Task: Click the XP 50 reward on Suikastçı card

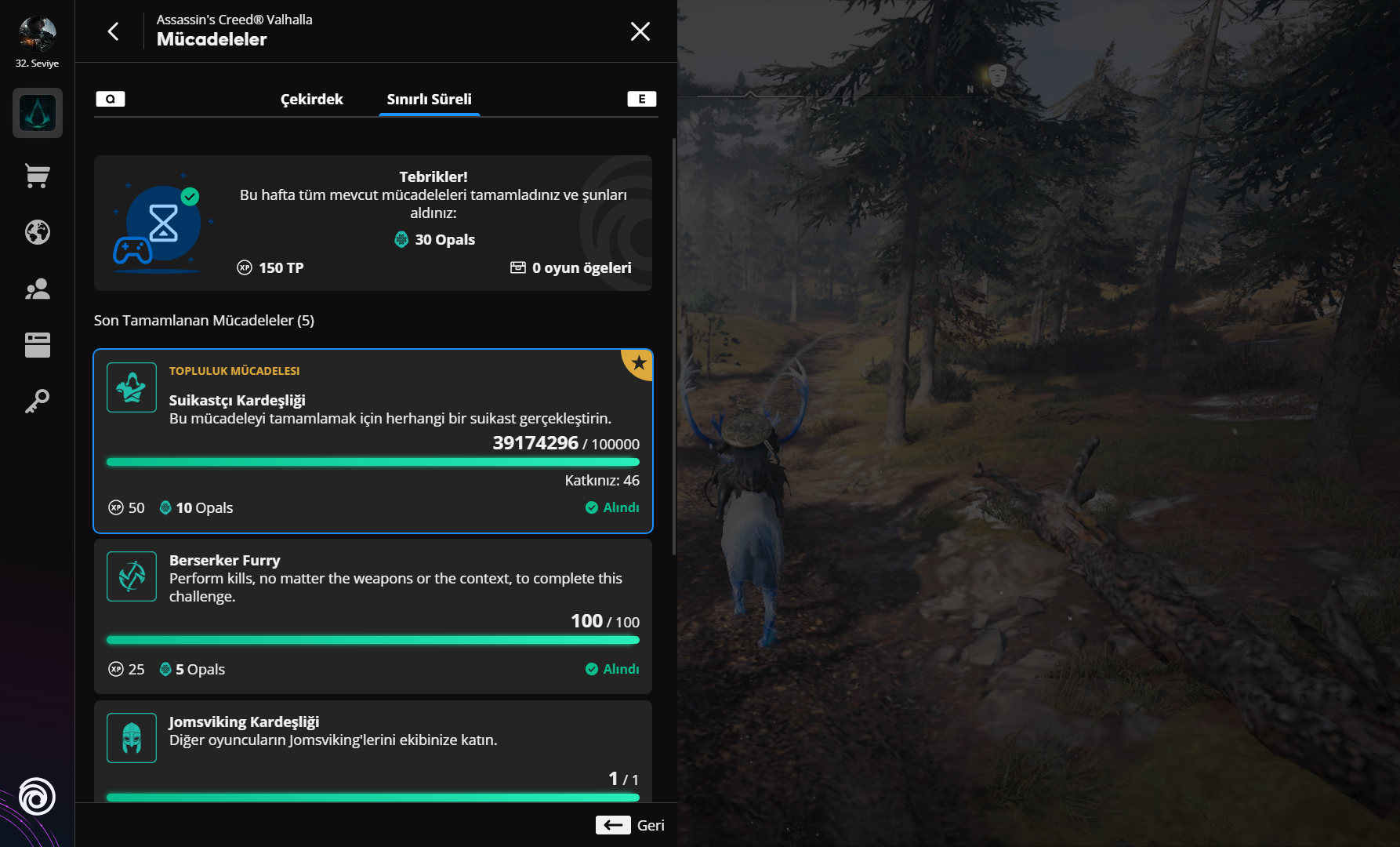Action: tap(126, 507)
